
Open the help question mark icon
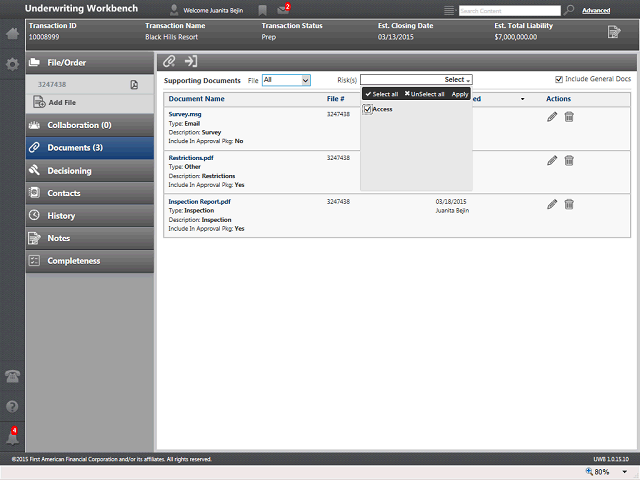pyautogui.click(x=12, y=407)
